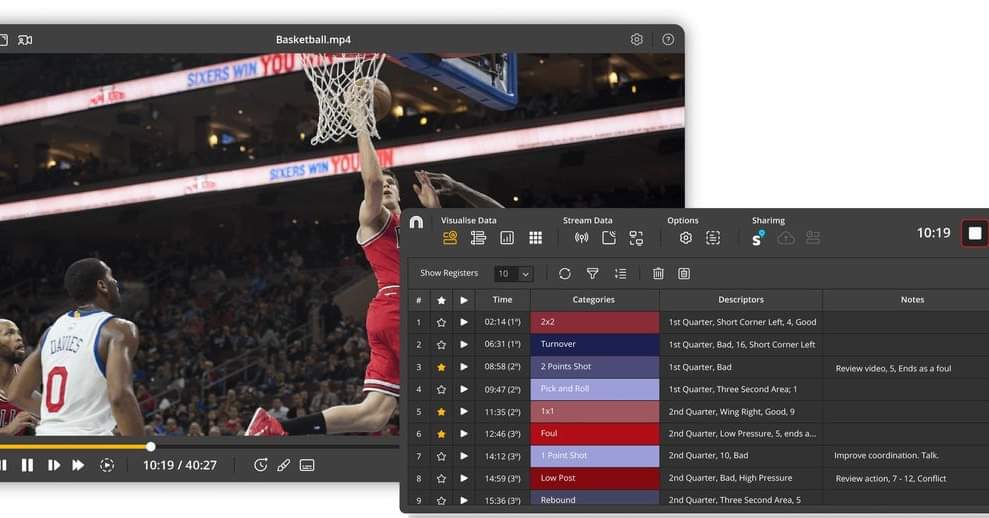The height and width of the screenshot is (518, 989).
Task: Select the orange Visualise Data register view icon
Action: [x=450, y=238]
